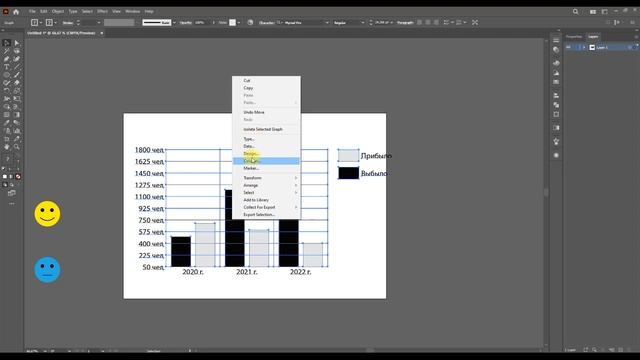
Task: Set paint mode to Color in toolbar
Action: pyautogui.click(x=5, y=177)
